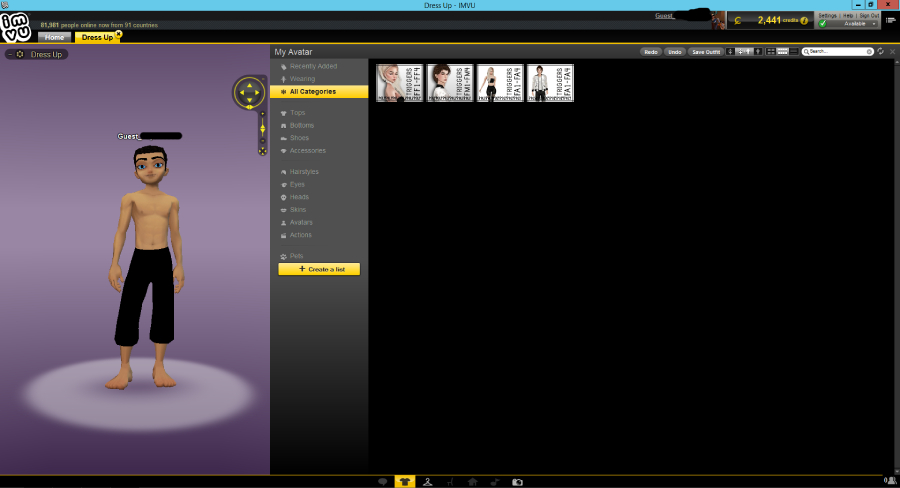Select the TRIGGERS FF1-FF4 item thumbnail

coord(399,83)
